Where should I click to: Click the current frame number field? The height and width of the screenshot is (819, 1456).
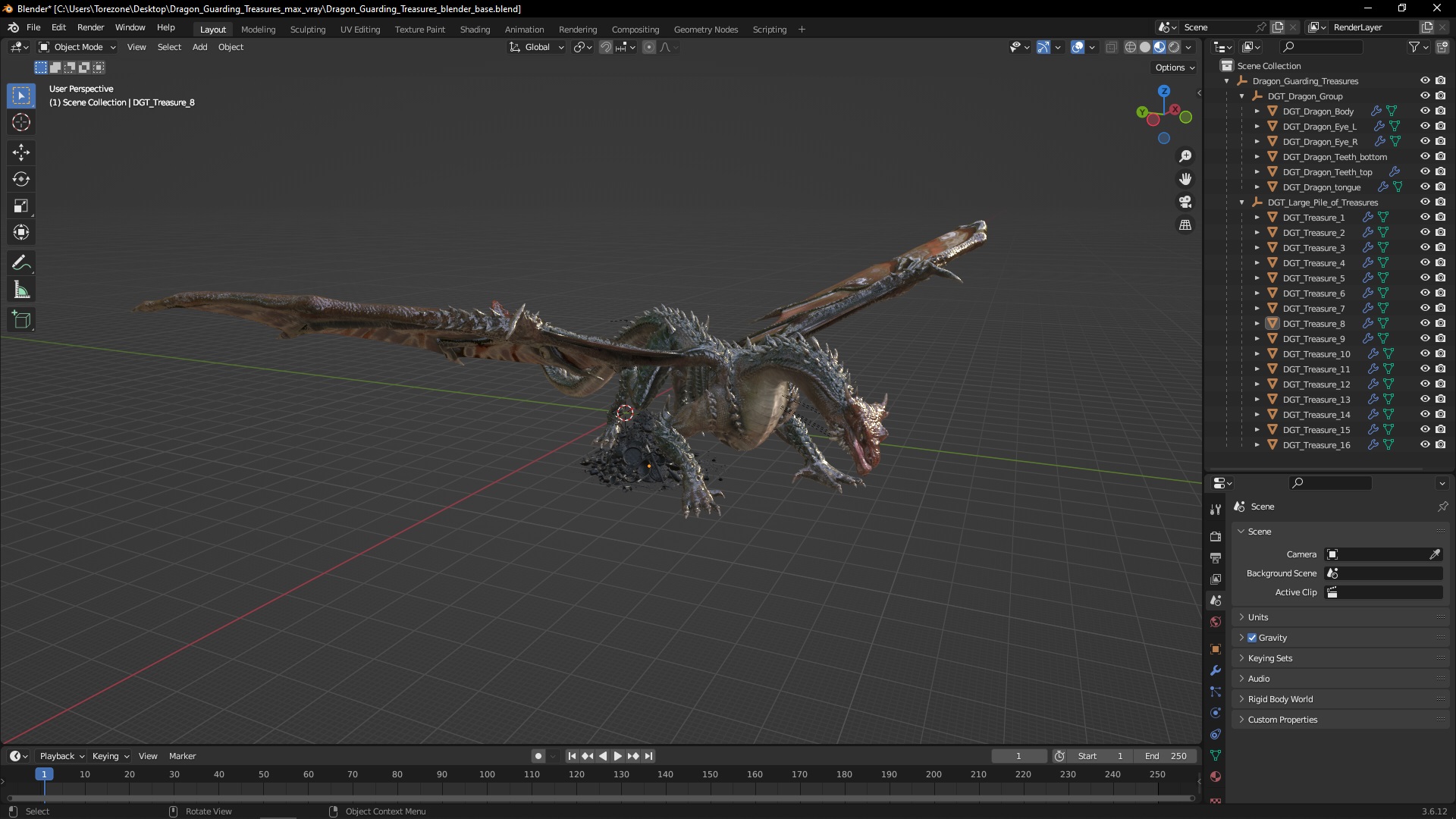coord(1019,756)
